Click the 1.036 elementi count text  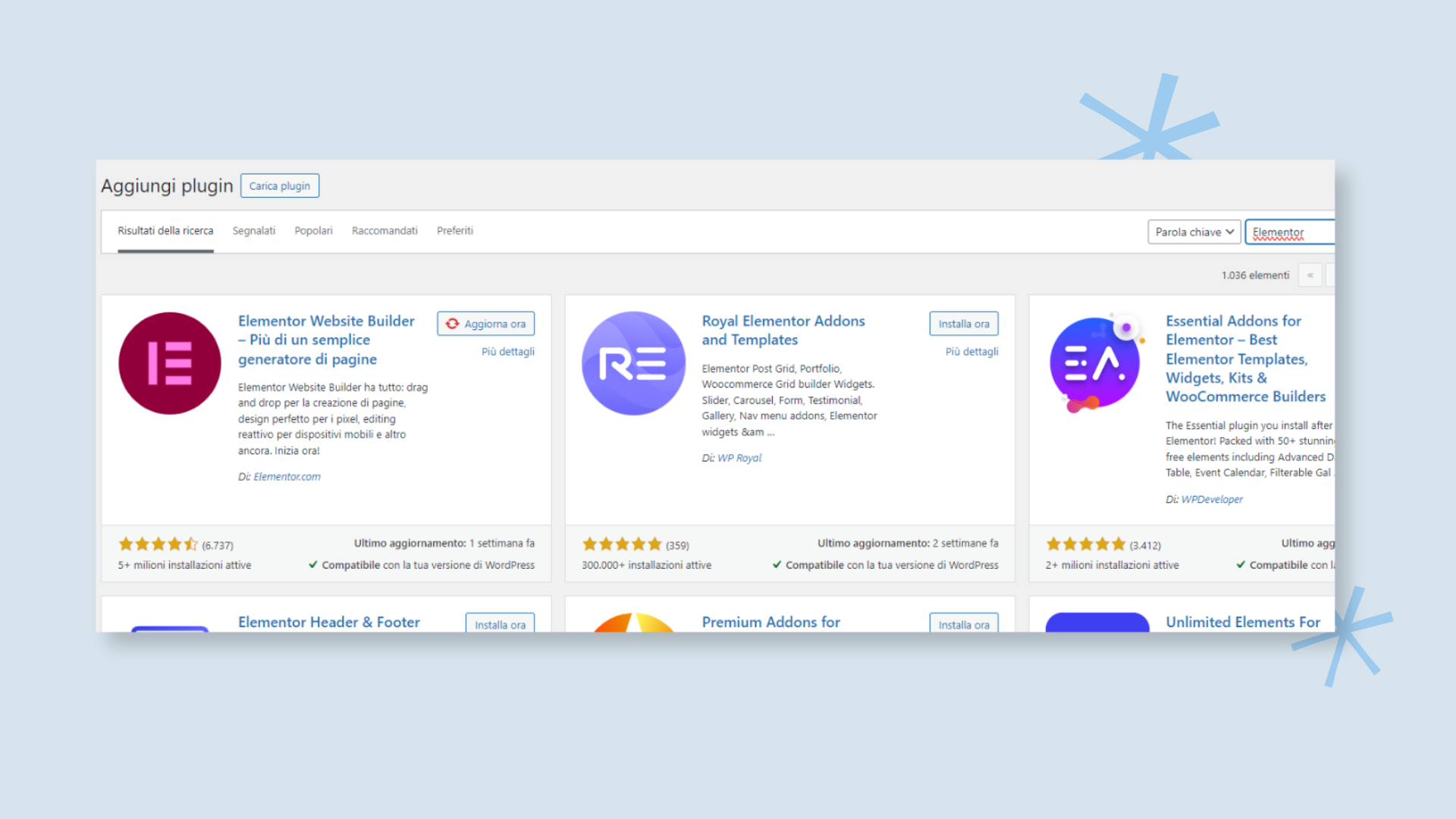(x=1255, y=275)
